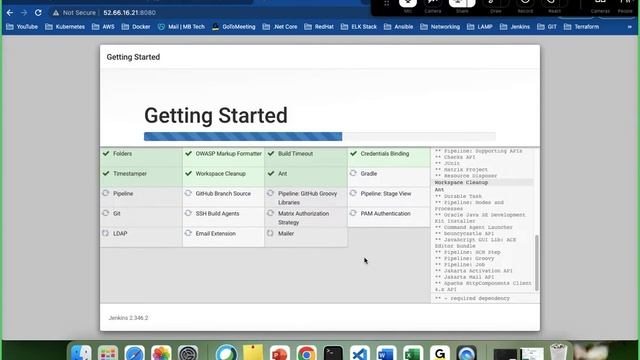
Task: Click the PAM Authentication plugin cell
Action: [x=389, y=217]
